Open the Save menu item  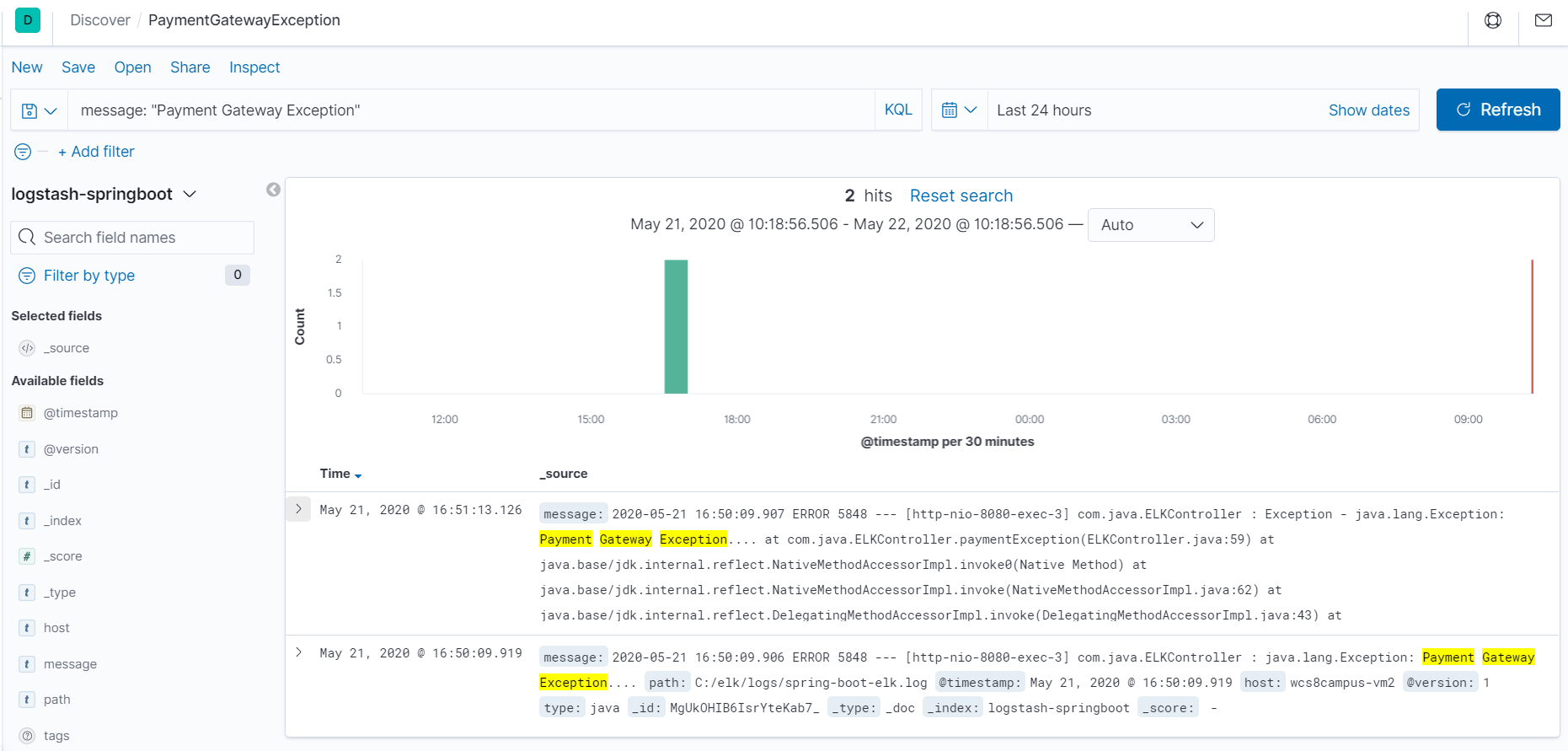tap(78, 67)
